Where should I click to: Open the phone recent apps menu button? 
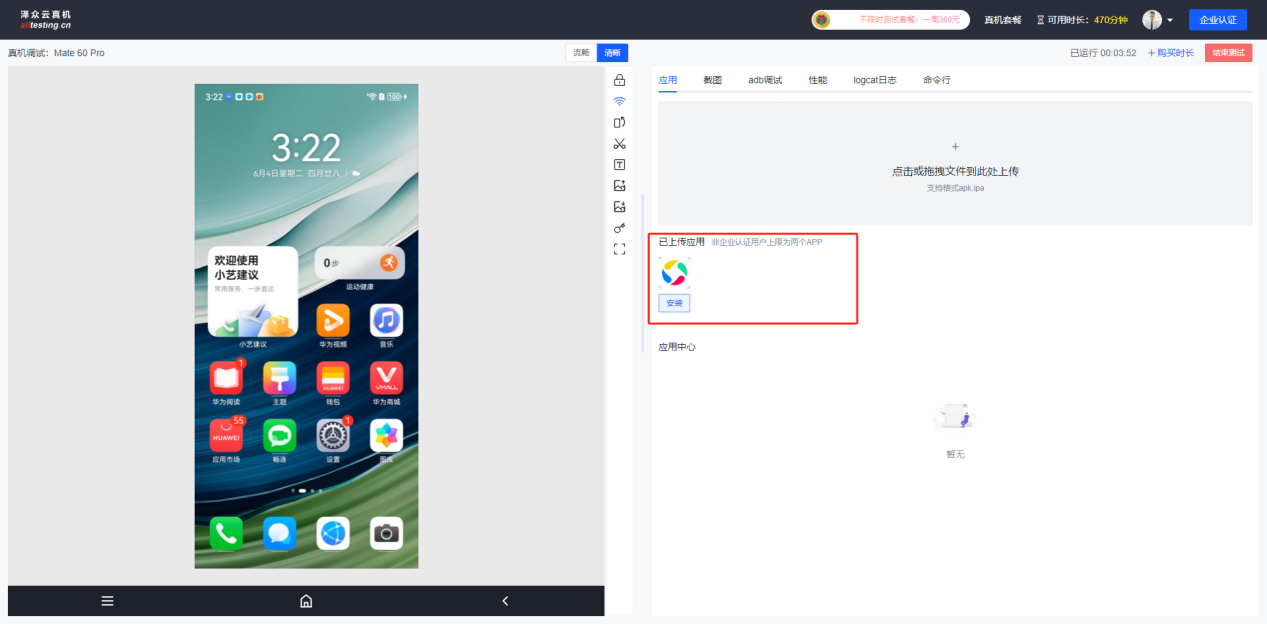tap(107, 601)
